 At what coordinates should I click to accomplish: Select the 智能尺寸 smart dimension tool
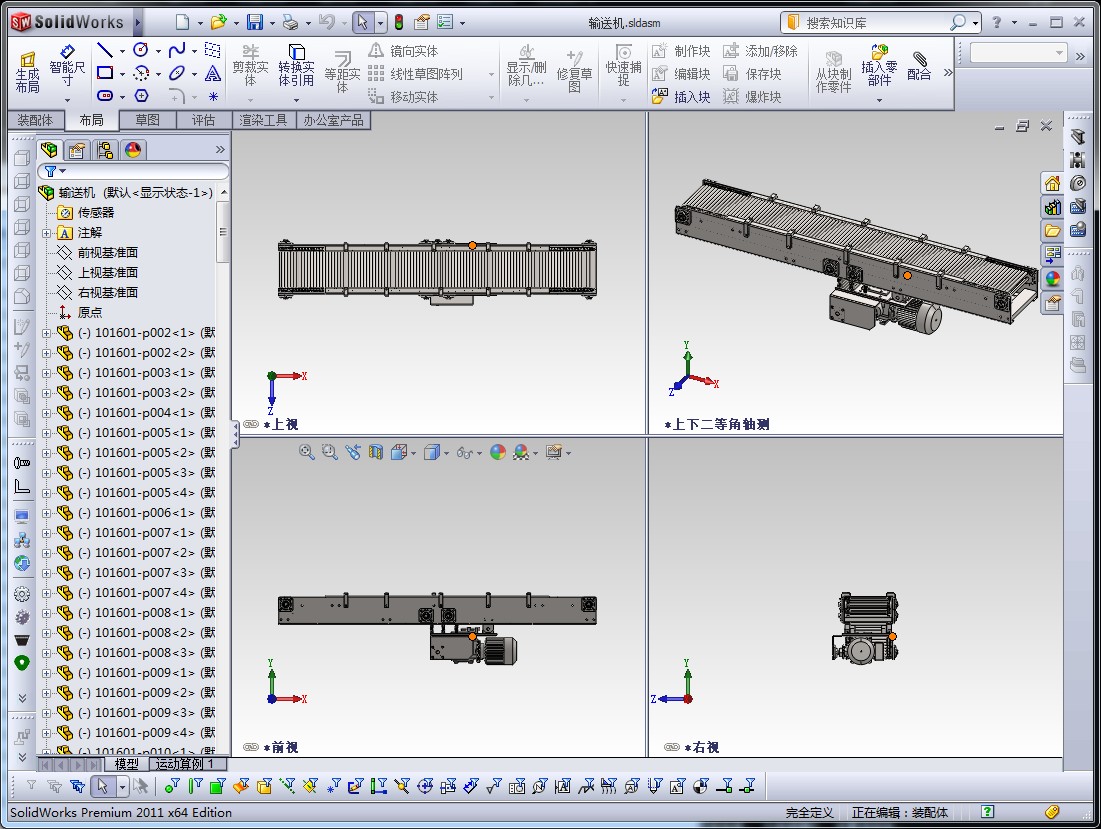(x=67, y=67)
